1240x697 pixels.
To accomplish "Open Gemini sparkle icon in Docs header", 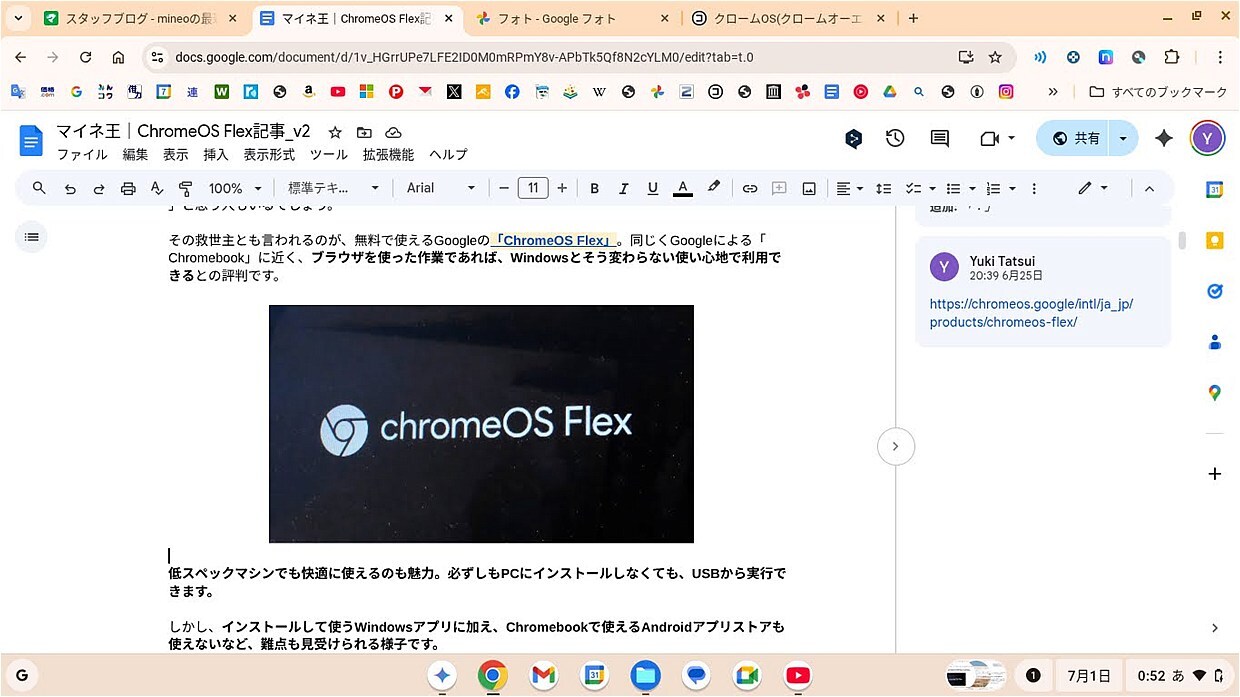I will click(1163, 139).
